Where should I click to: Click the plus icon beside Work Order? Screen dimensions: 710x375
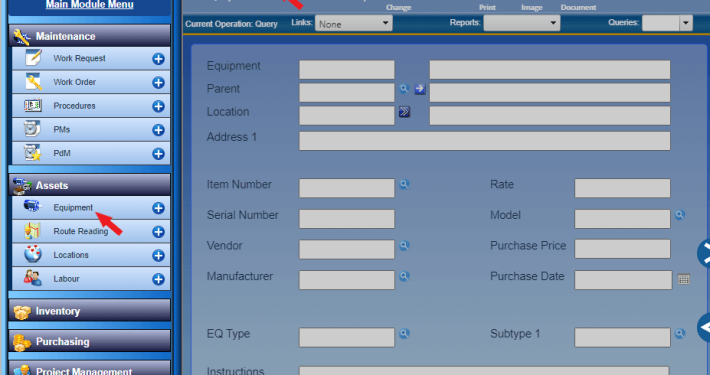tap(158, 82)
